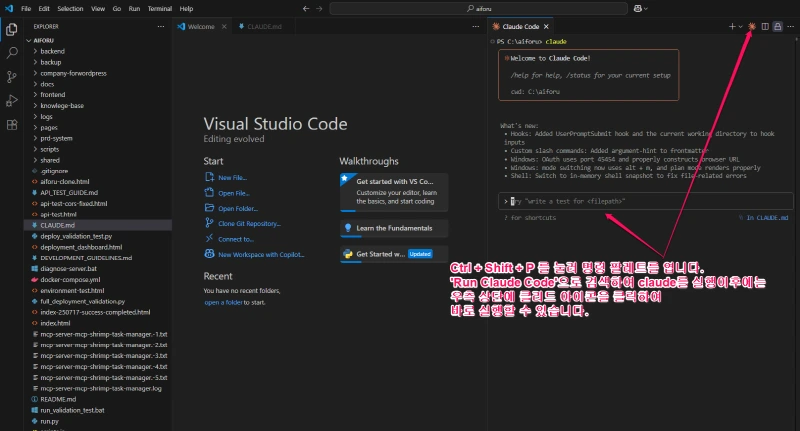The width and height of the screenshot is (800, 431).
Task: Expand the prd-system folder
Action: coord(56,138)
